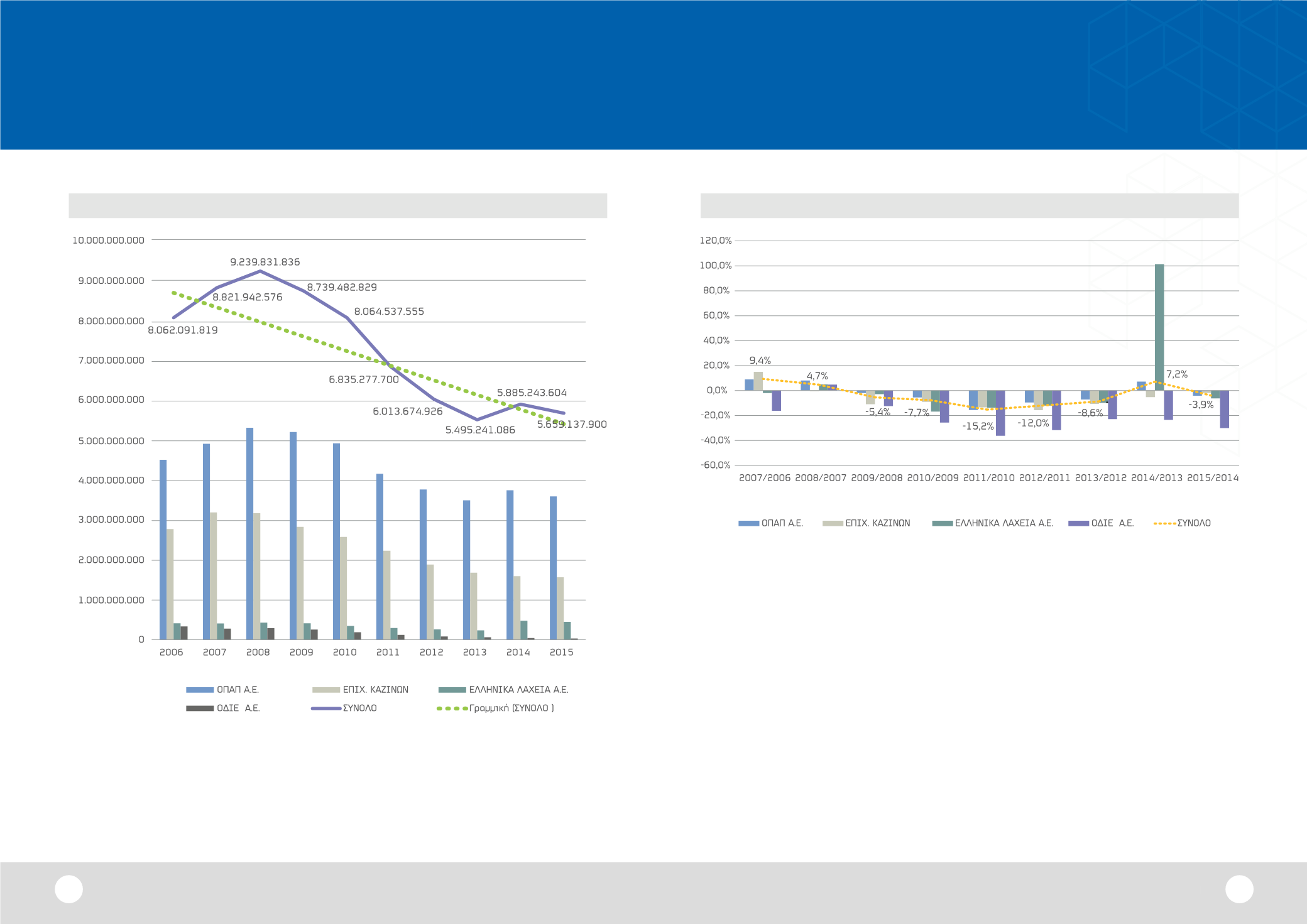The width and height of the screenshot is (1307, 924).
Task: Select the ΕΛΛΗΝΙΚΑ ΛΑΧΕΙΑ Α.Ε. label in the percentage chart legend
Action: pos(1004,523)
